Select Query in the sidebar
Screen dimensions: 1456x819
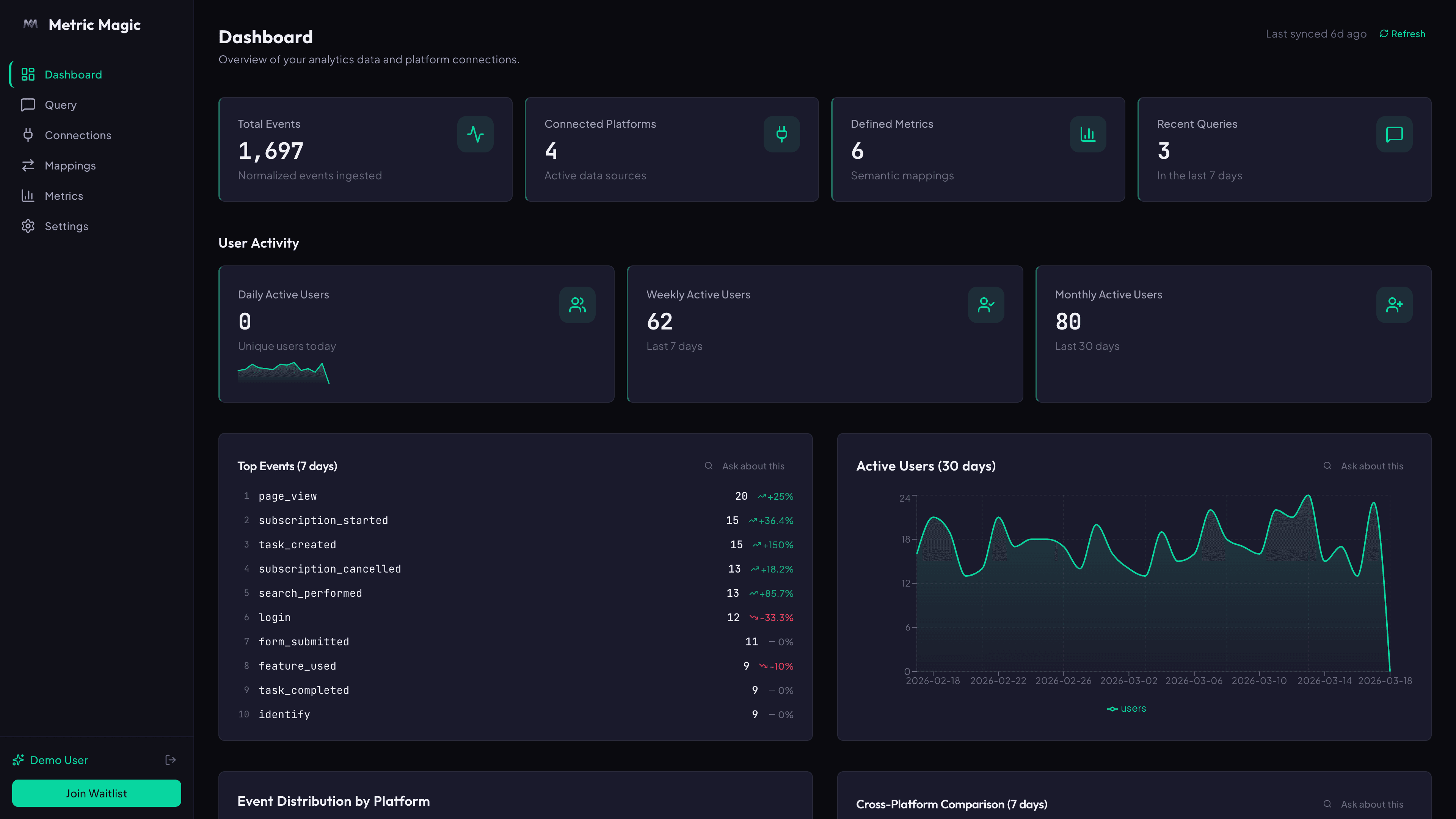point(60,105)
